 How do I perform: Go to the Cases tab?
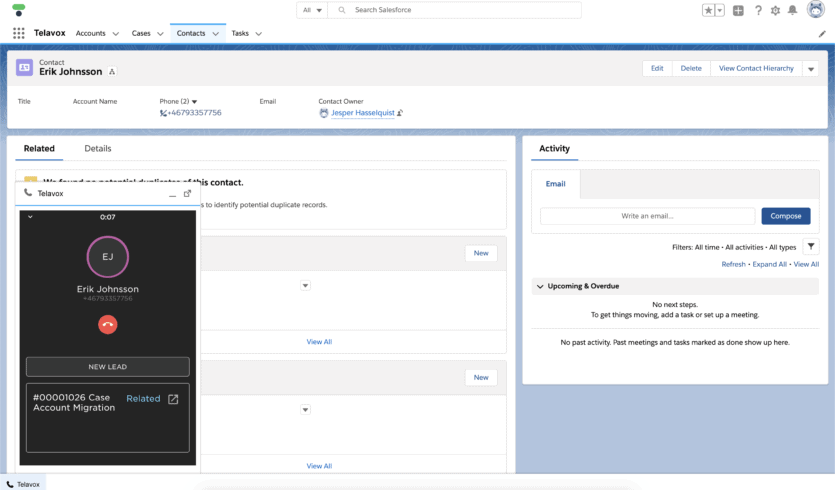[141, 33]
